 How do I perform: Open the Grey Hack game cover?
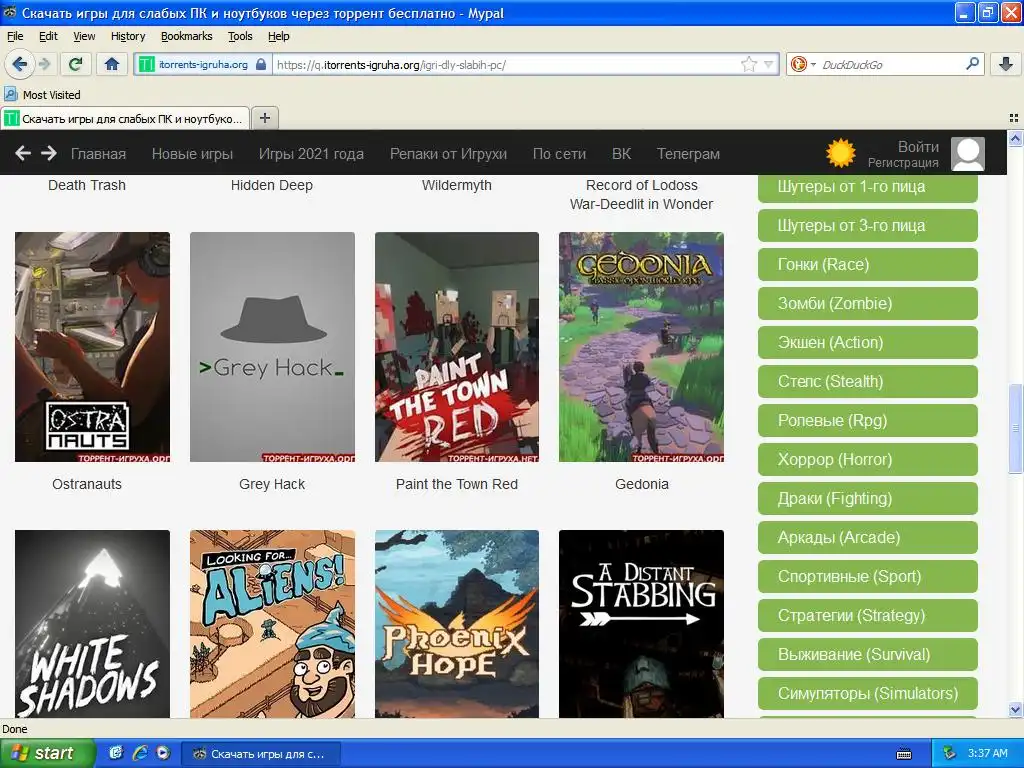(x=272, y=347)
